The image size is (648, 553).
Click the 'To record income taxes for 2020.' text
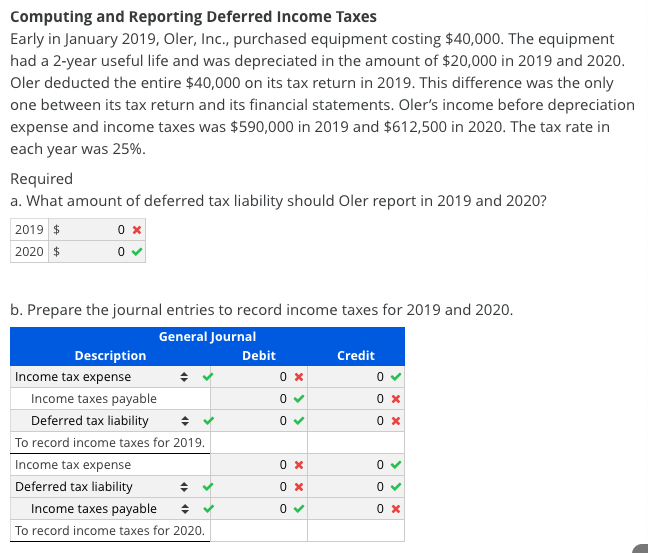tap(110, 531)
